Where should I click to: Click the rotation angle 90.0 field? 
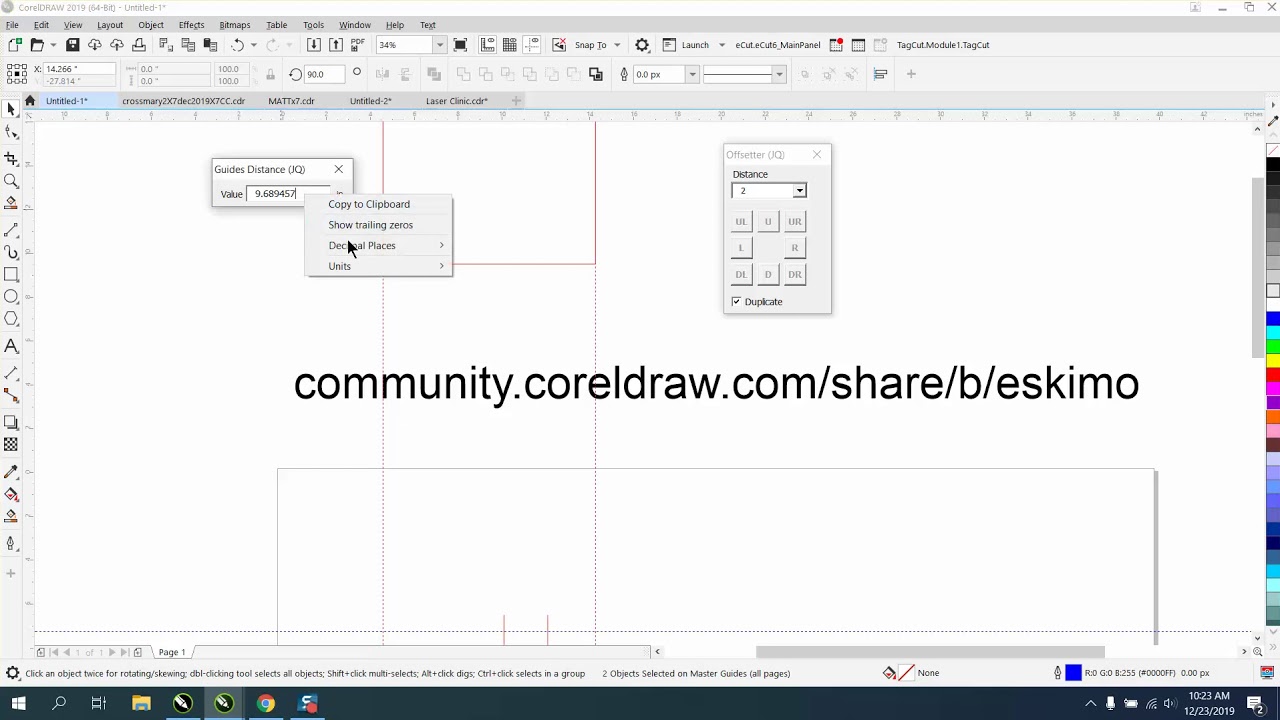coord(324,74)
